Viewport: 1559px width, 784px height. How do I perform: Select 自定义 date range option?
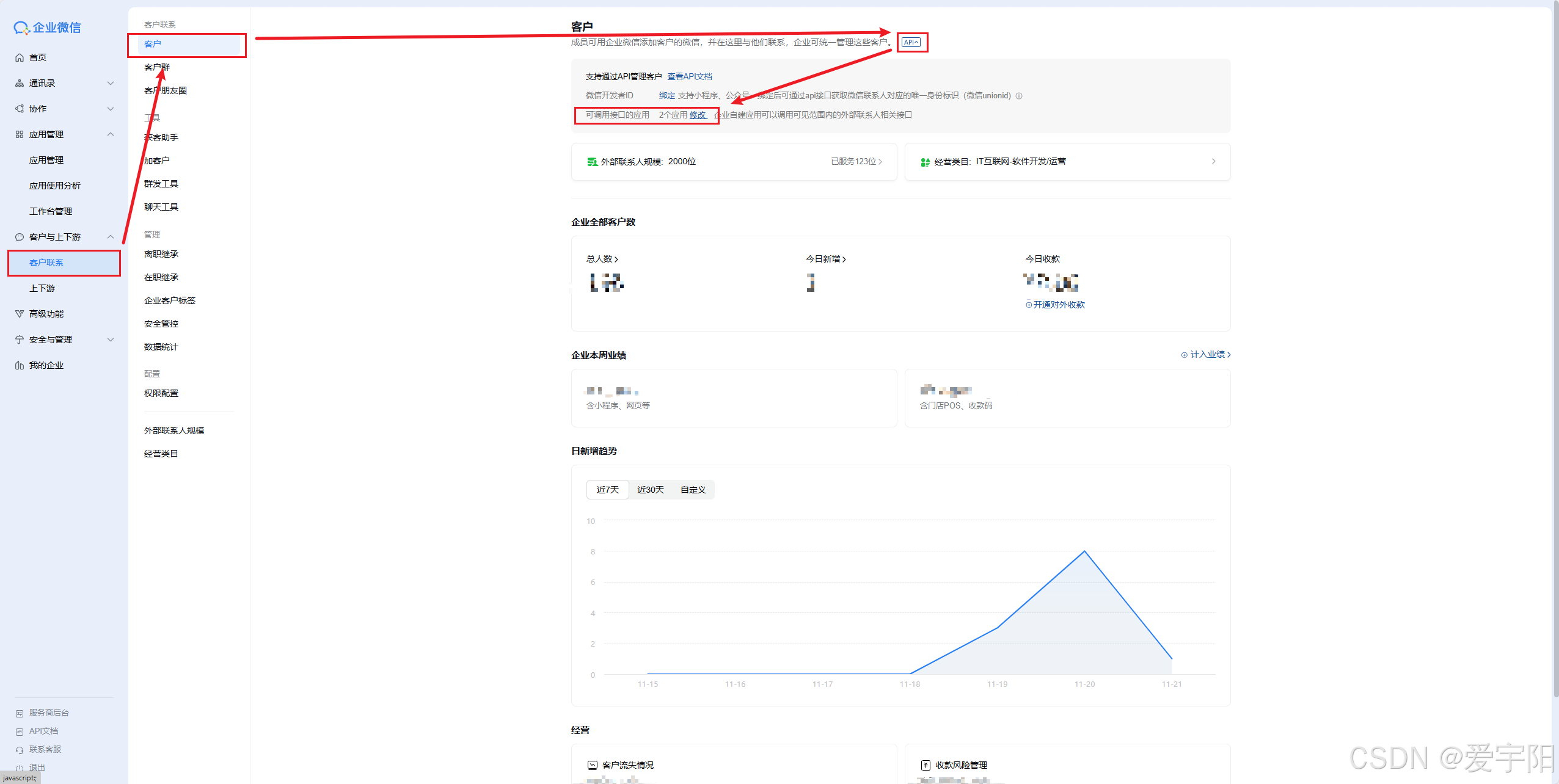[693, 490]
